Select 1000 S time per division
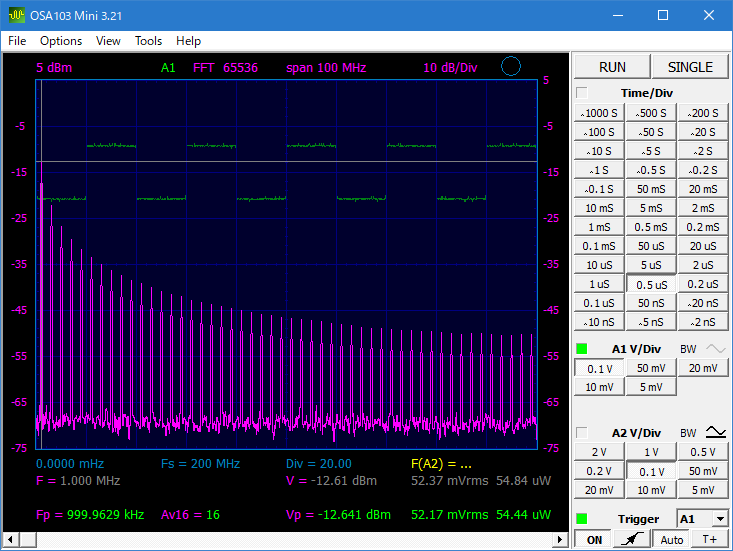The width and height of the screenshot is (733, 551). point(599,113)
